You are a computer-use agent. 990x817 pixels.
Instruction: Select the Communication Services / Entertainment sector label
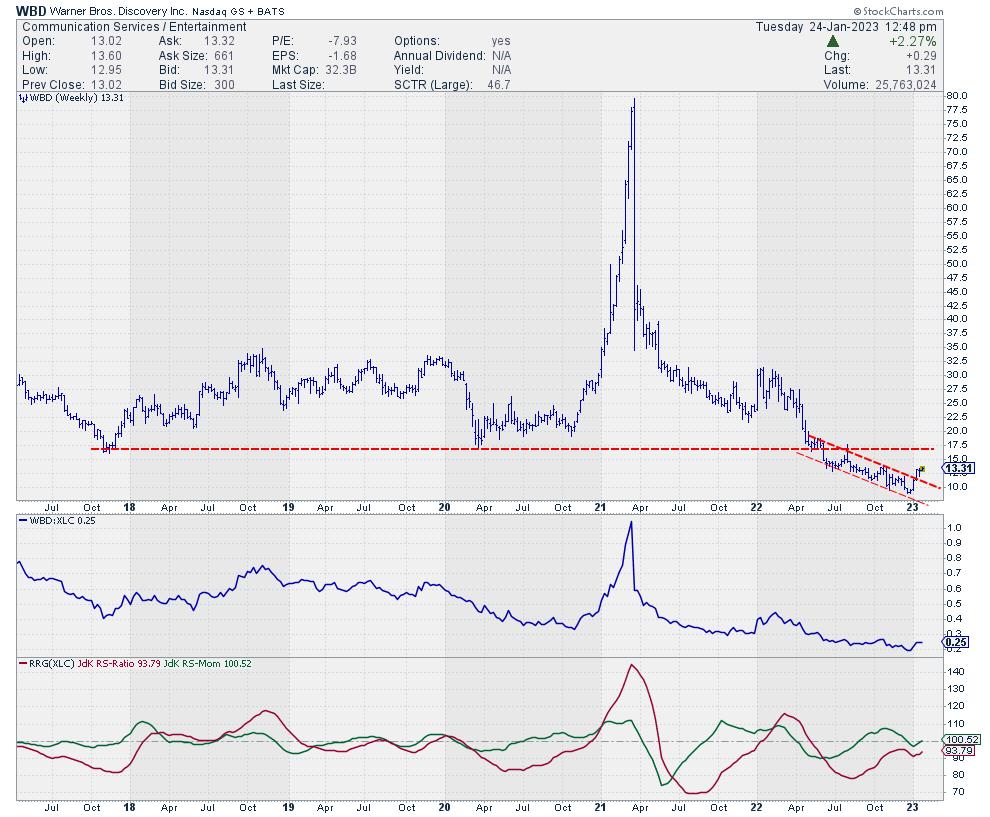tap(134, 26)
